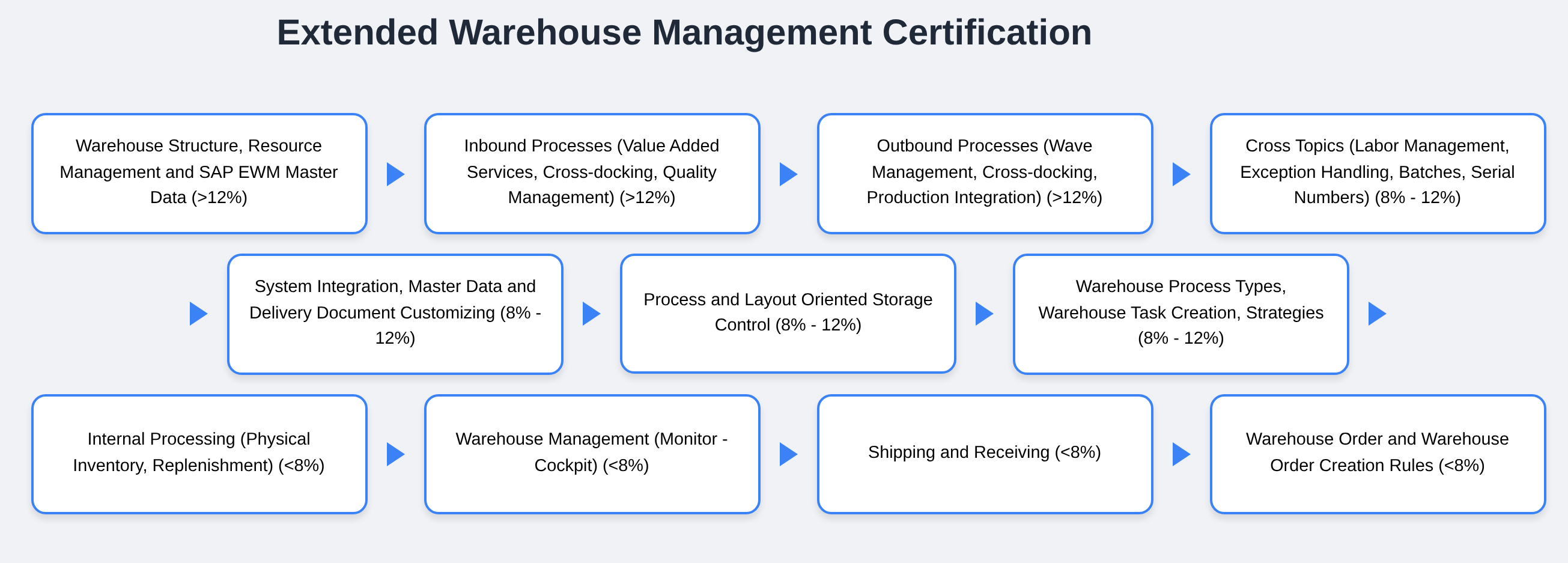Click the Extended Warehouse Management Certification title

tap(684, 33)
